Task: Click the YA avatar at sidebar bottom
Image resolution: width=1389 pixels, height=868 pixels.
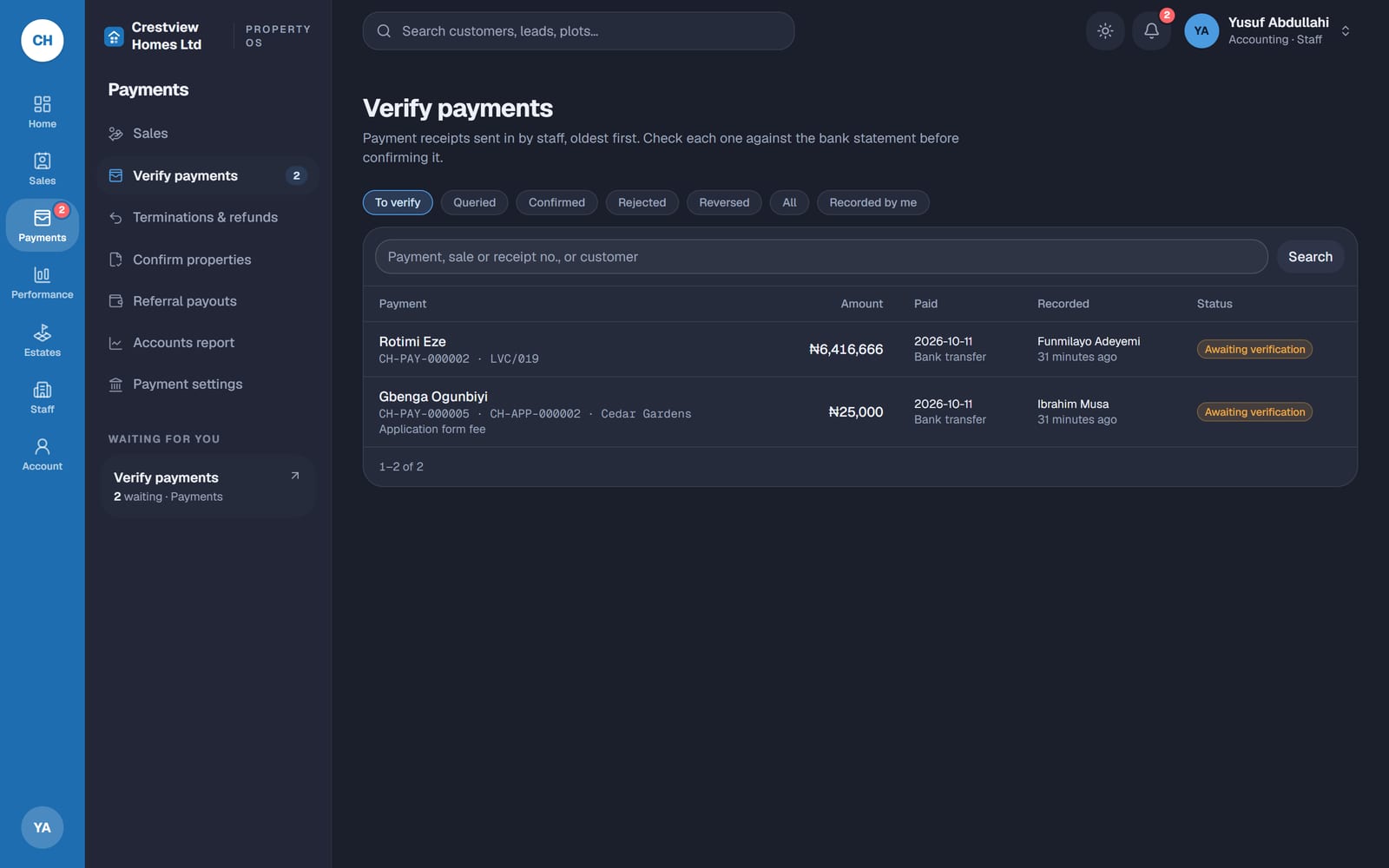Action: tap(43, 827)
